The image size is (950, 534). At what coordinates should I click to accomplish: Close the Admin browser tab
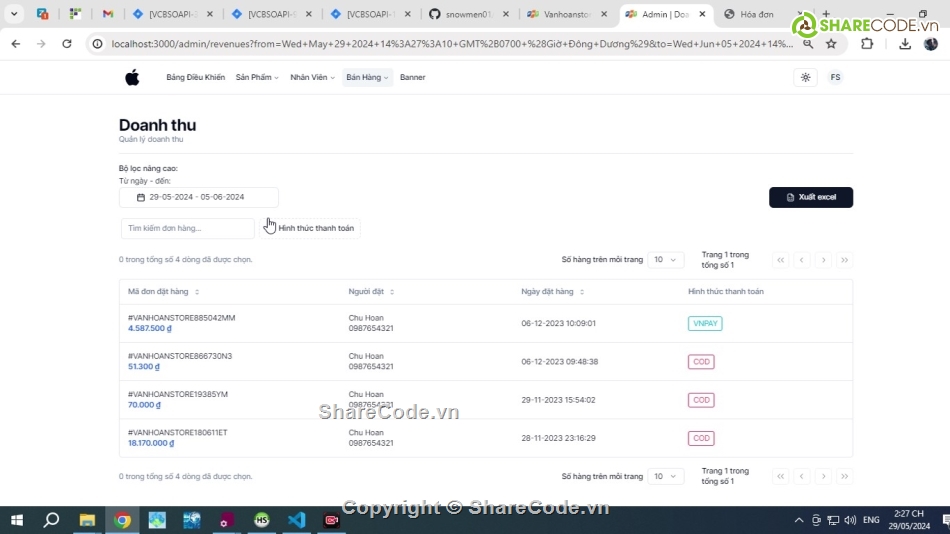pos(702,14)
